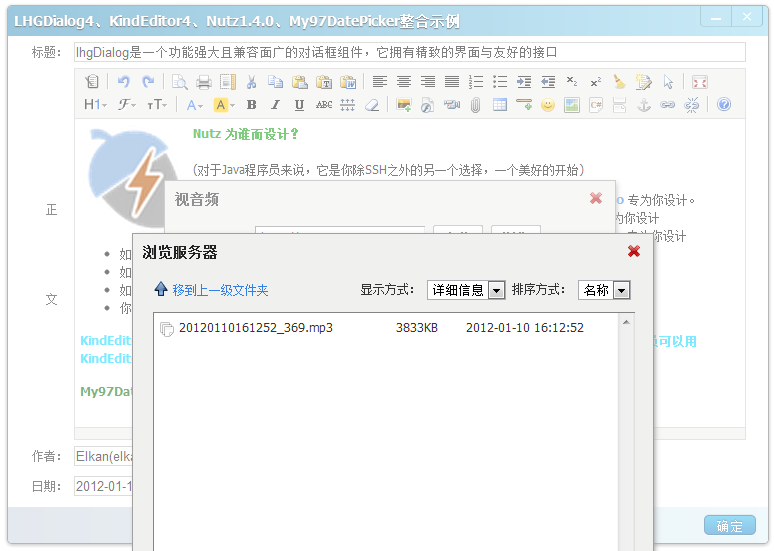Viewport: 774px width, 551px height.
Task: Insert a horizontal rule
Action: (524, 104)
